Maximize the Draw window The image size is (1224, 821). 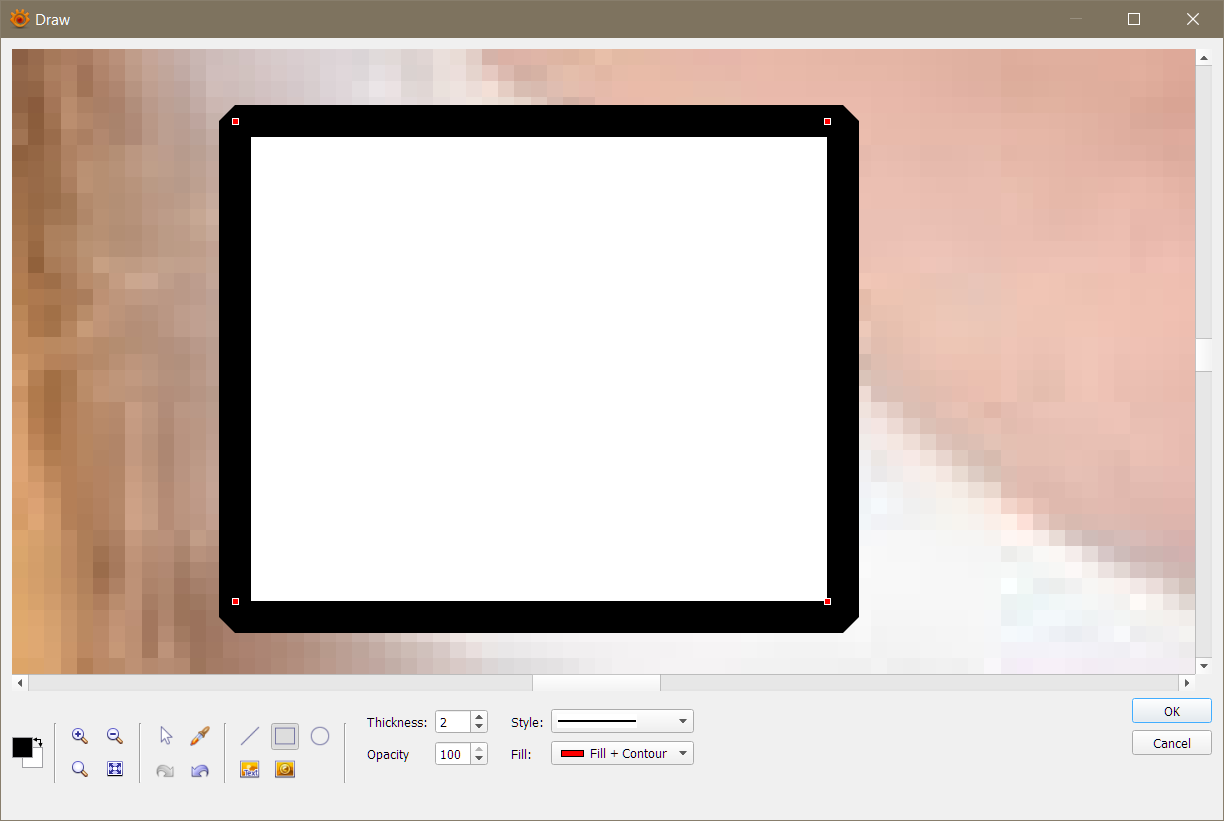tap(1134, 19)
